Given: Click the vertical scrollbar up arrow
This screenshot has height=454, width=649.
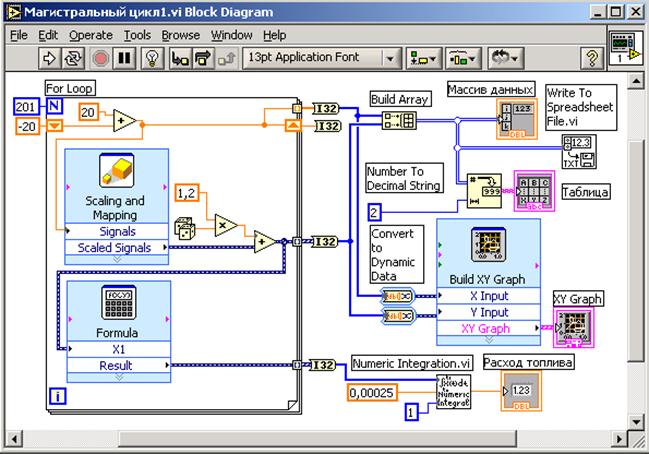Looking at the screenshot, I should click(x=636, y=81).
